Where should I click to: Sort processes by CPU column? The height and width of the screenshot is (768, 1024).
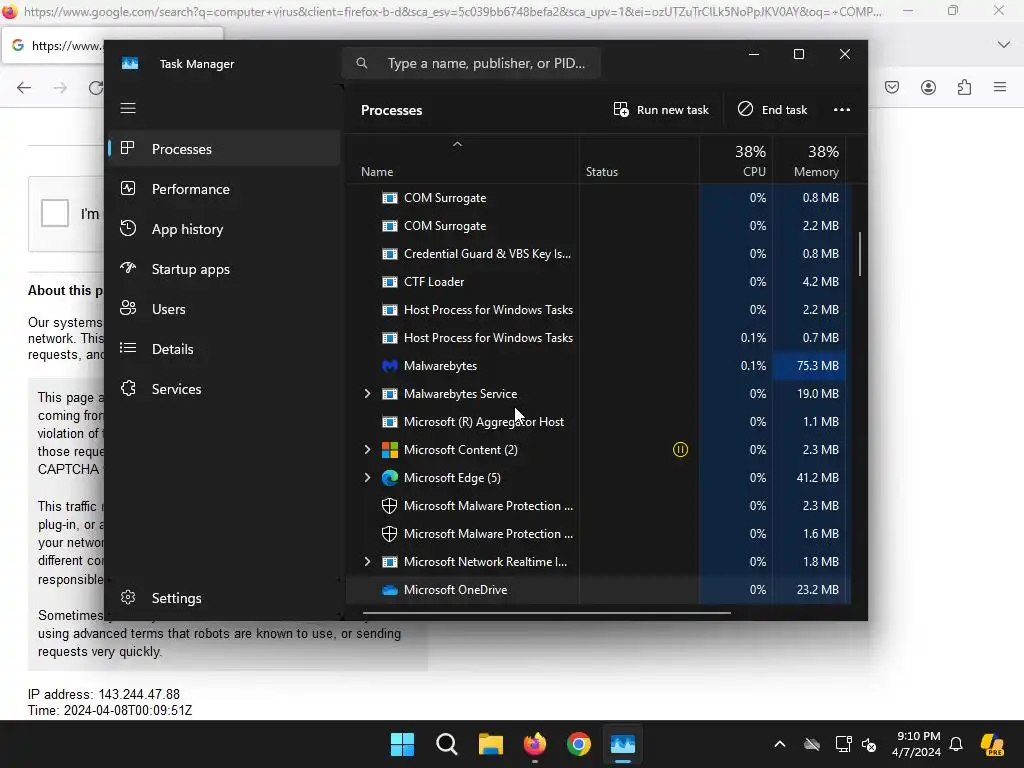pos(736,161)
